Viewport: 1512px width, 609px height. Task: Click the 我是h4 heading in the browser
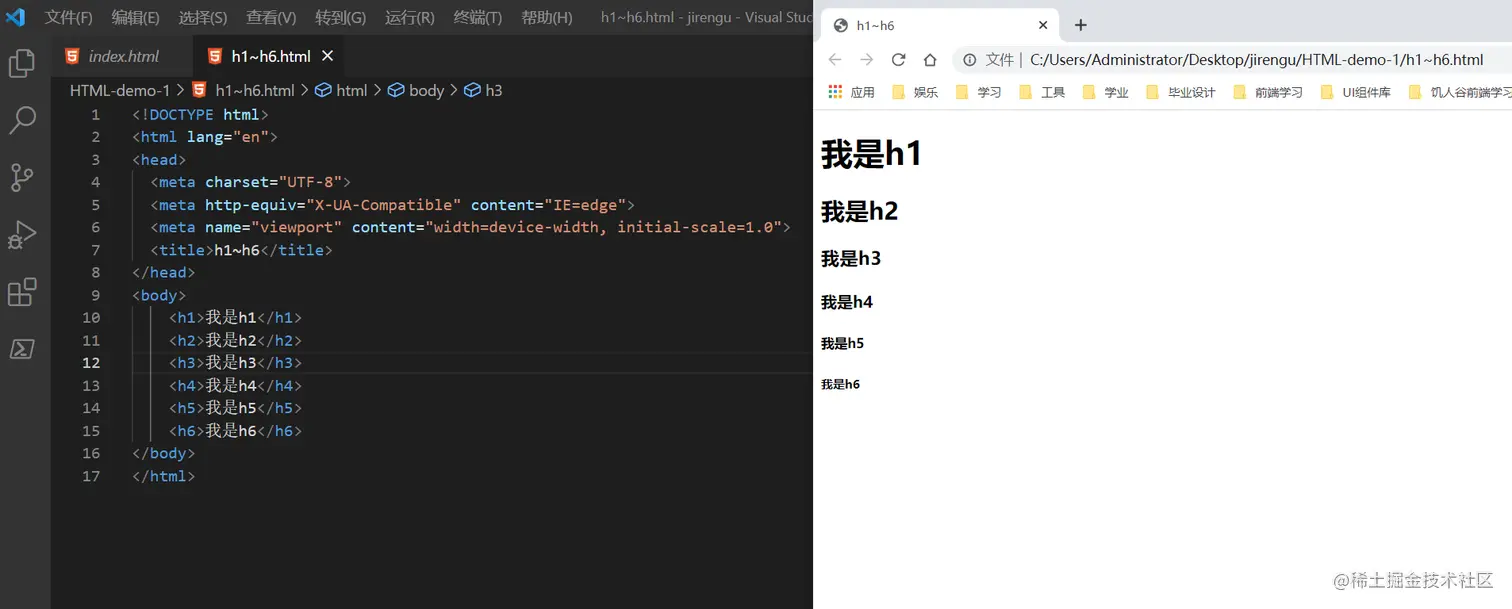click(847, 302)
